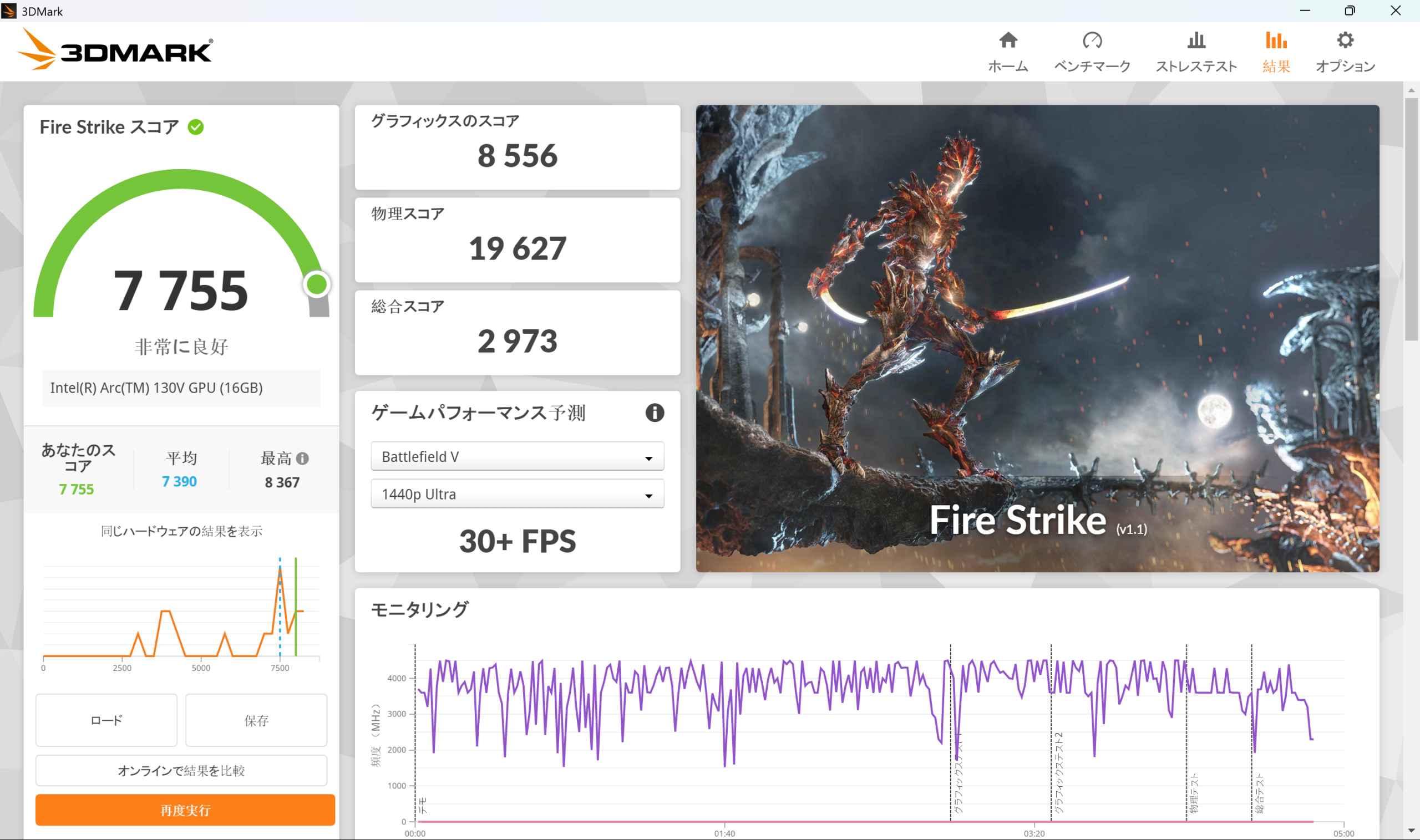Click オンラインで結果を比較 button
This screenshot has height=840, width=1420.
pos(181,770)
